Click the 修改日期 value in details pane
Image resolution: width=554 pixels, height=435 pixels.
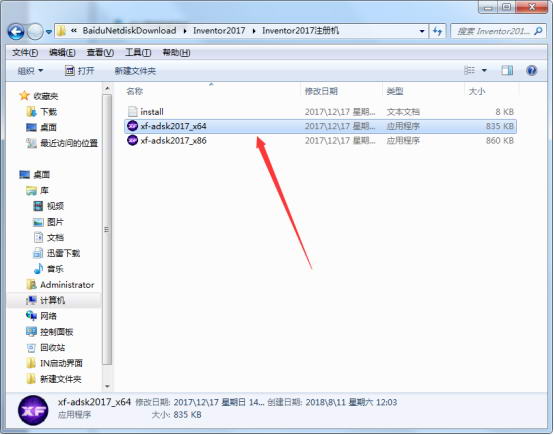(x=219, y=402)
